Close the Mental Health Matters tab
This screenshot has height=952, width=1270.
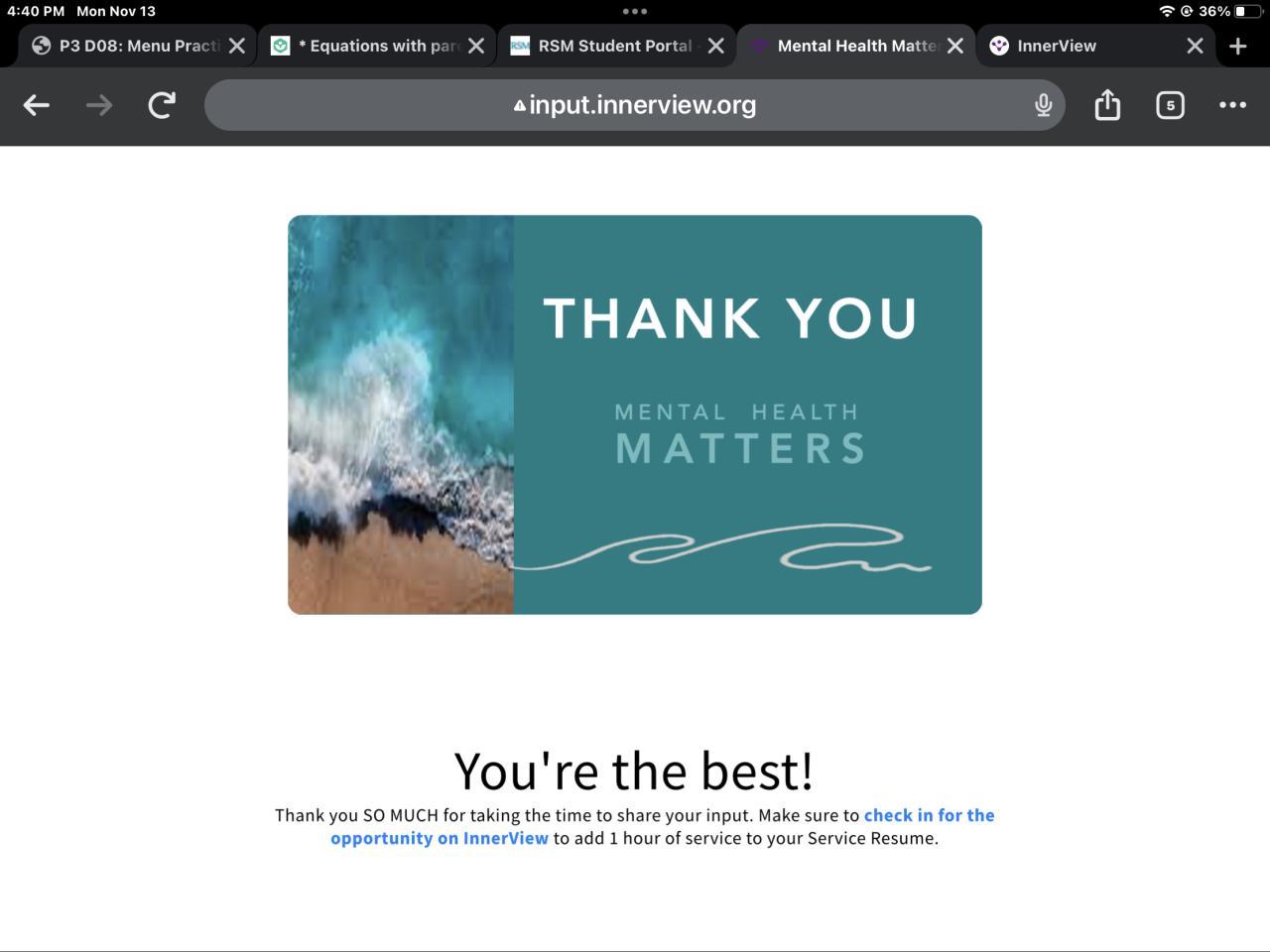point(955,46)
